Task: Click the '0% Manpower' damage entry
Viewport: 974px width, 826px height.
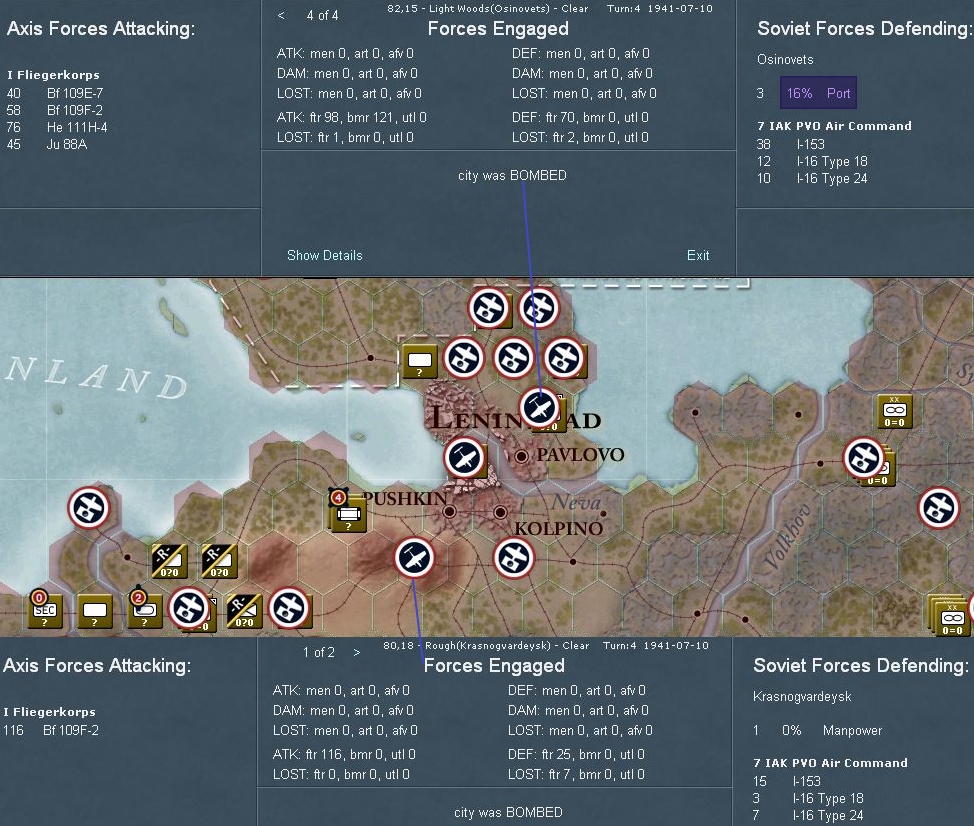Action: coord(817,730)
